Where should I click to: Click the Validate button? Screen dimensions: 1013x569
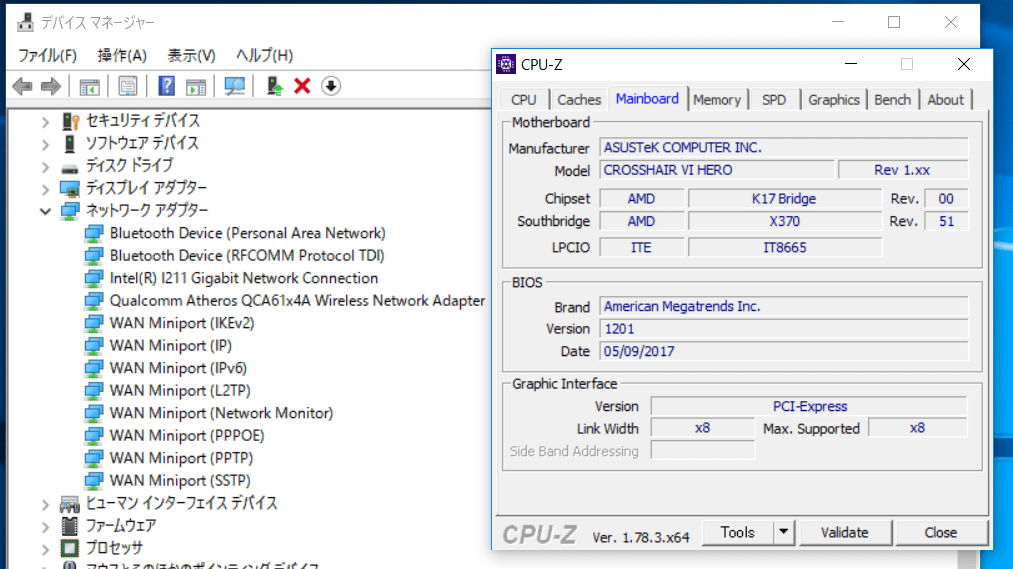[845, 532]
